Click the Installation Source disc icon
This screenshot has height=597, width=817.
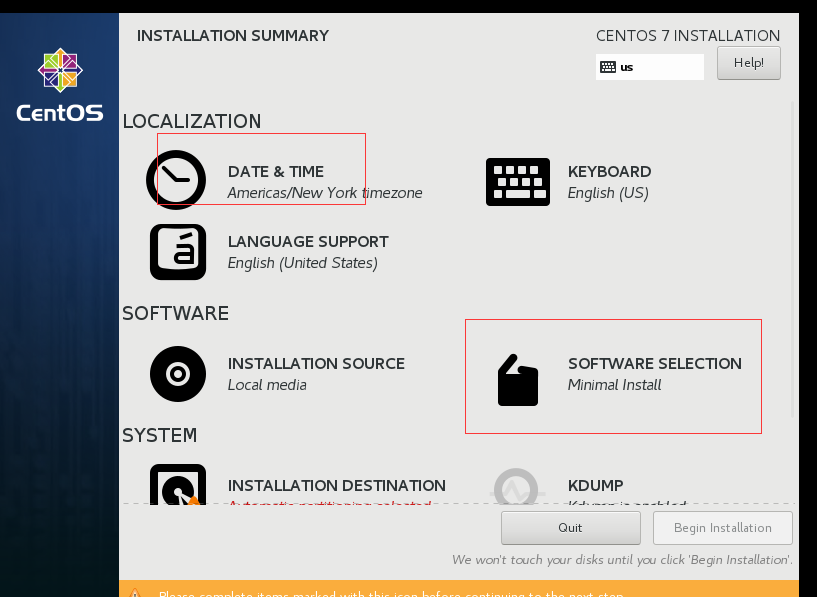178,374
